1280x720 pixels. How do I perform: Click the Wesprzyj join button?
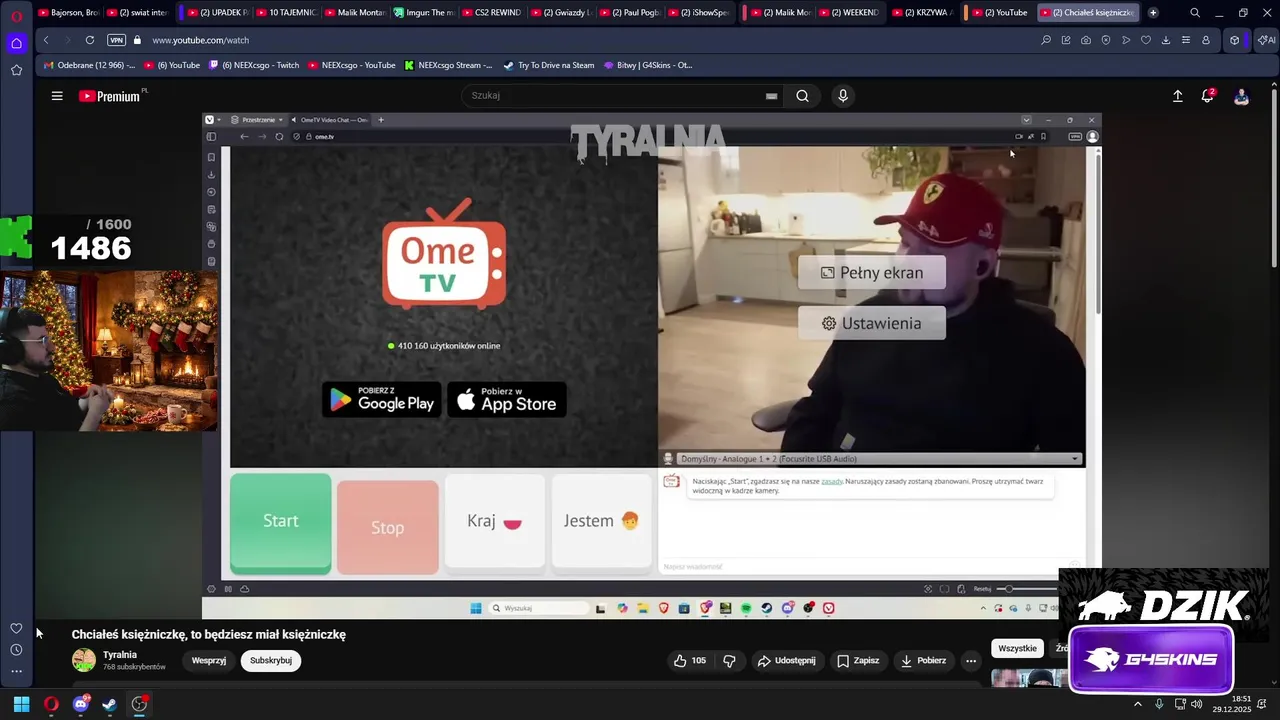coord(209,660)
